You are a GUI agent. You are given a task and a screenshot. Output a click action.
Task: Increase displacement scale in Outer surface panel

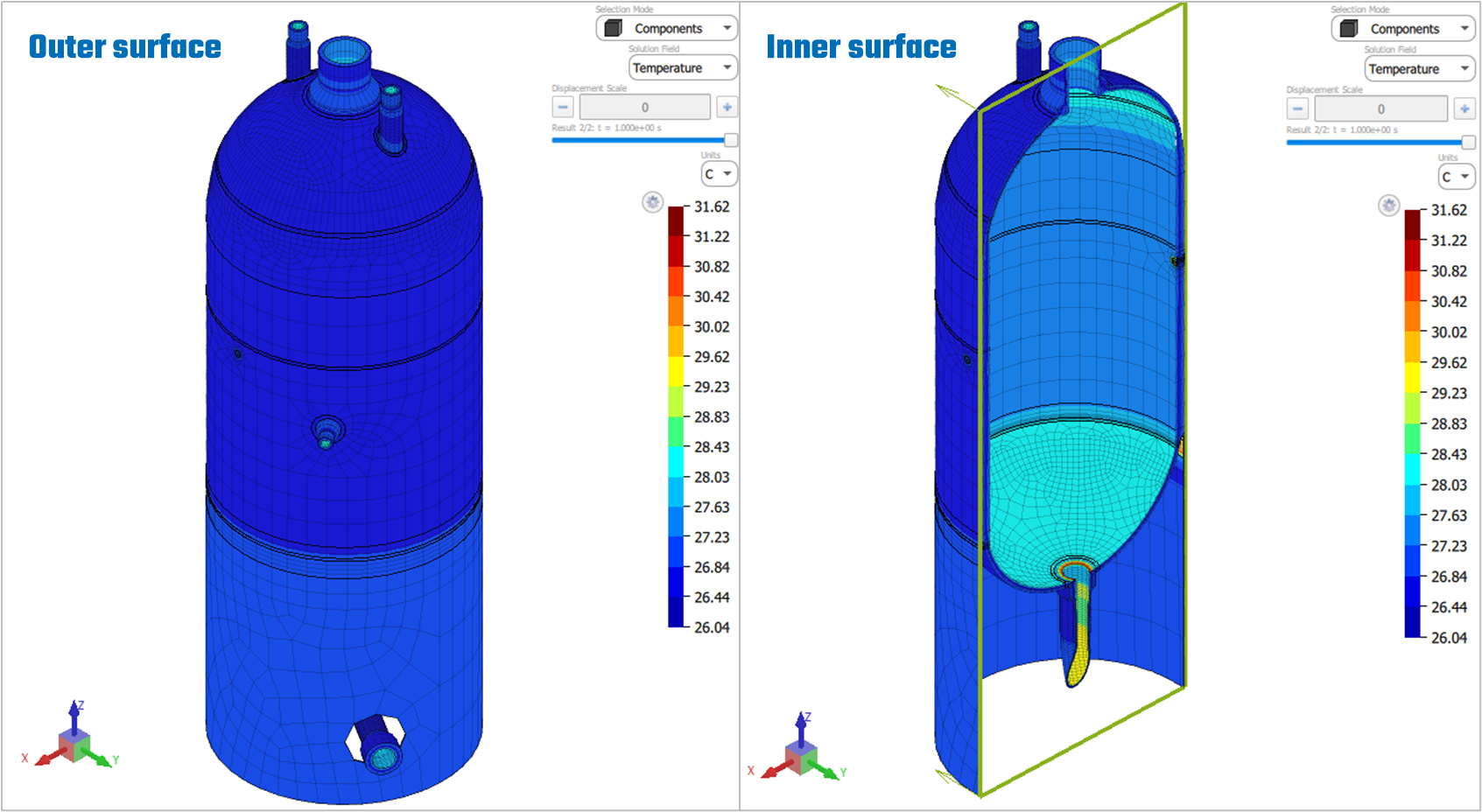point(727,107)
